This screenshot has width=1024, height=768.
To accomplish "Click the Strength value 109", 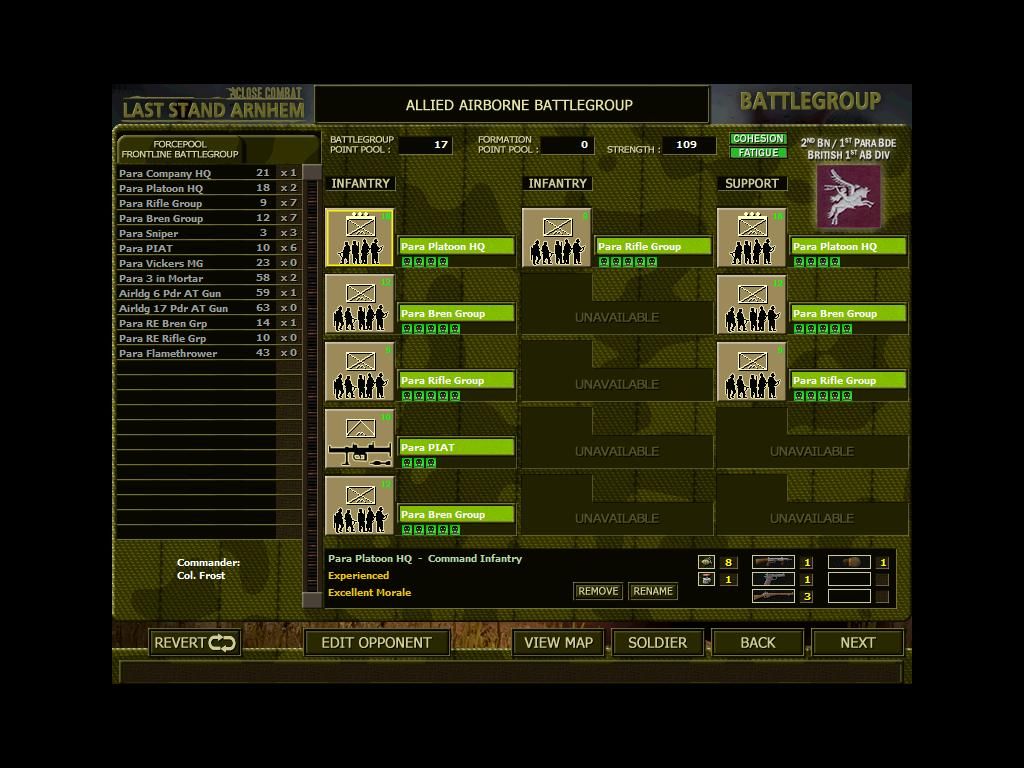I will [689, 144].
